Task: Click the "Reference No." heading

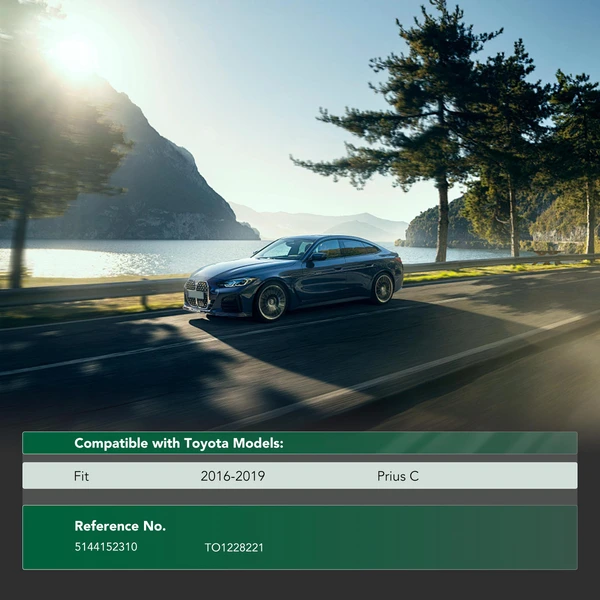Action: pyautogui.click(x=120, y=526)
